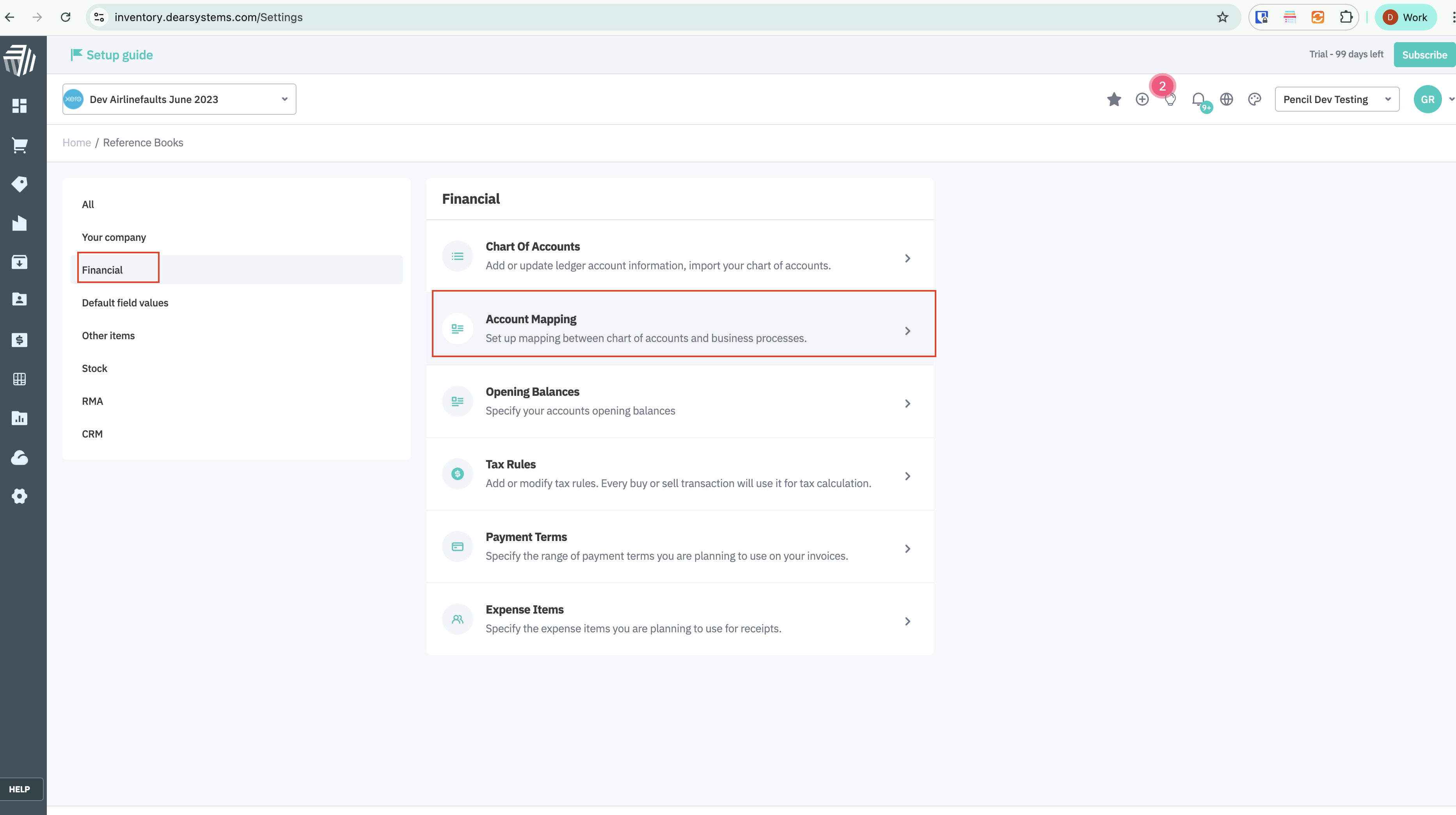Click the price tag sidebar icon

coord(19,184)
